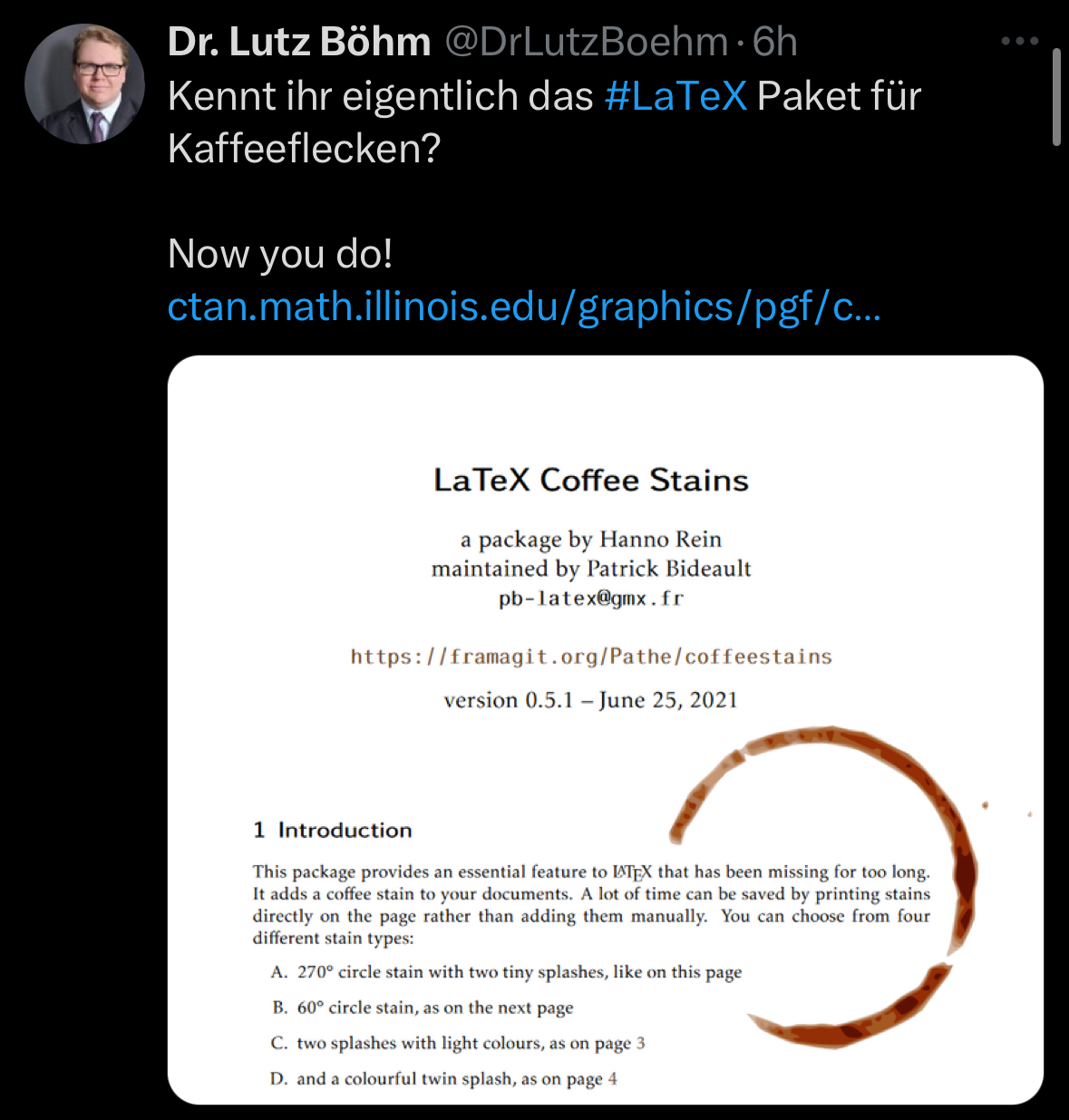
Task: Click the vertical scrollbar thumb
Action: 1056,98
